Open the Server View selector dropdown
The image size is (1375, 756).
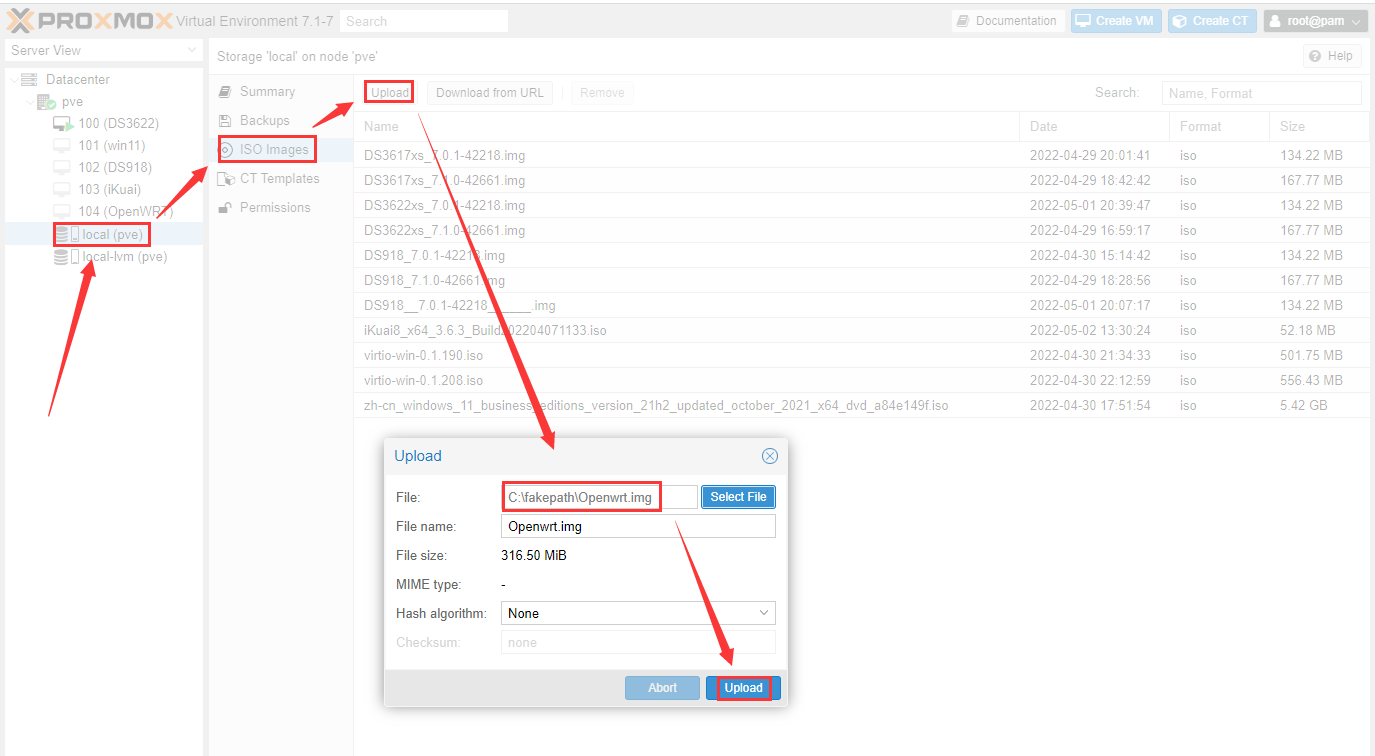click(103, 50)
